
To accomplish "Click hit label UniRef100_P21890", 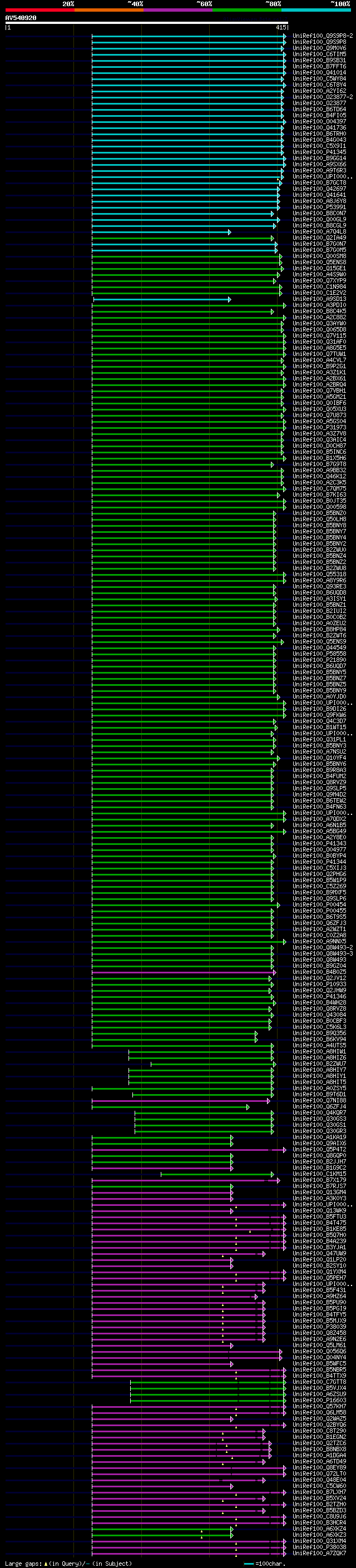I will 319,660.
